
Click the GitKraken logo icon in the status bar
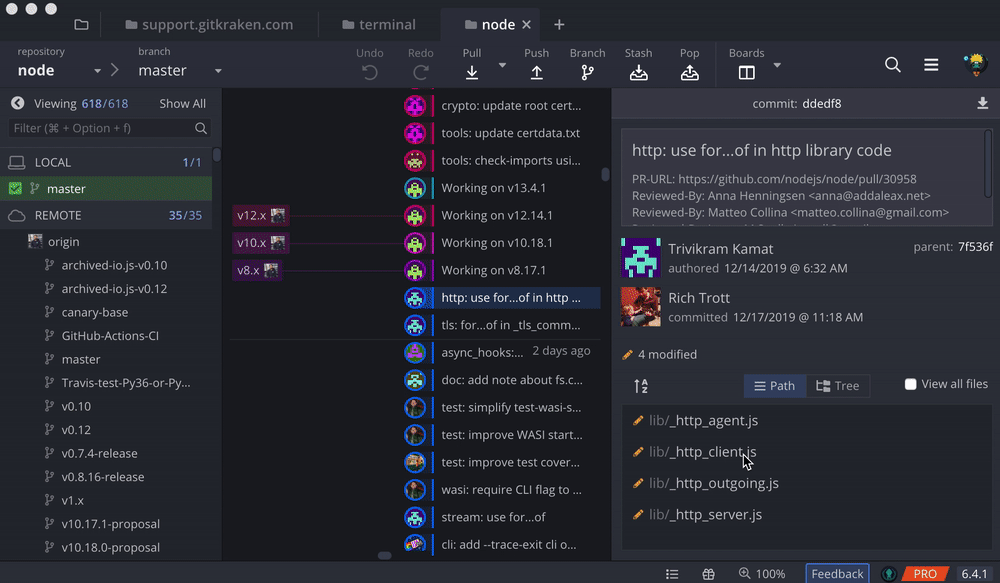889,574
